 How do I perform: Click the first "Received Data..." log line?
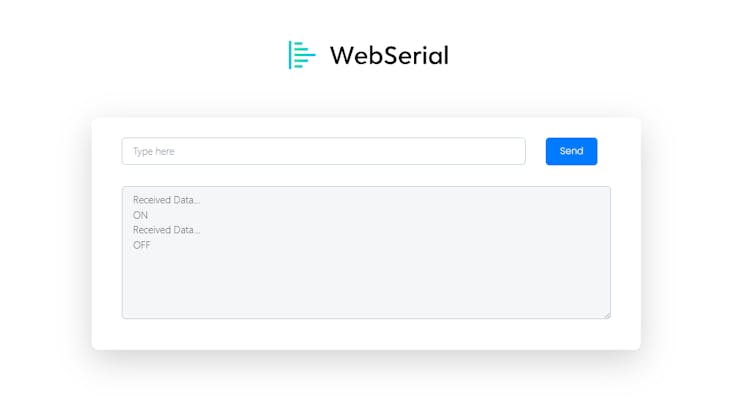166,200
